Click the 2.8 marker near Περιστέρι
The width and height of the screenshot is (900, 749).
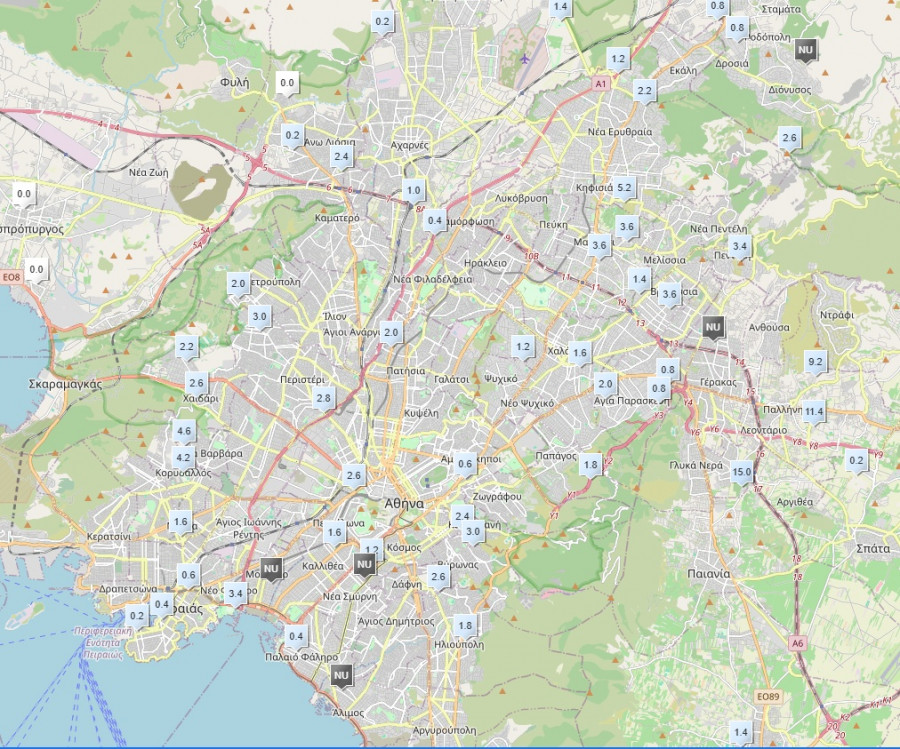coord(323,398)
